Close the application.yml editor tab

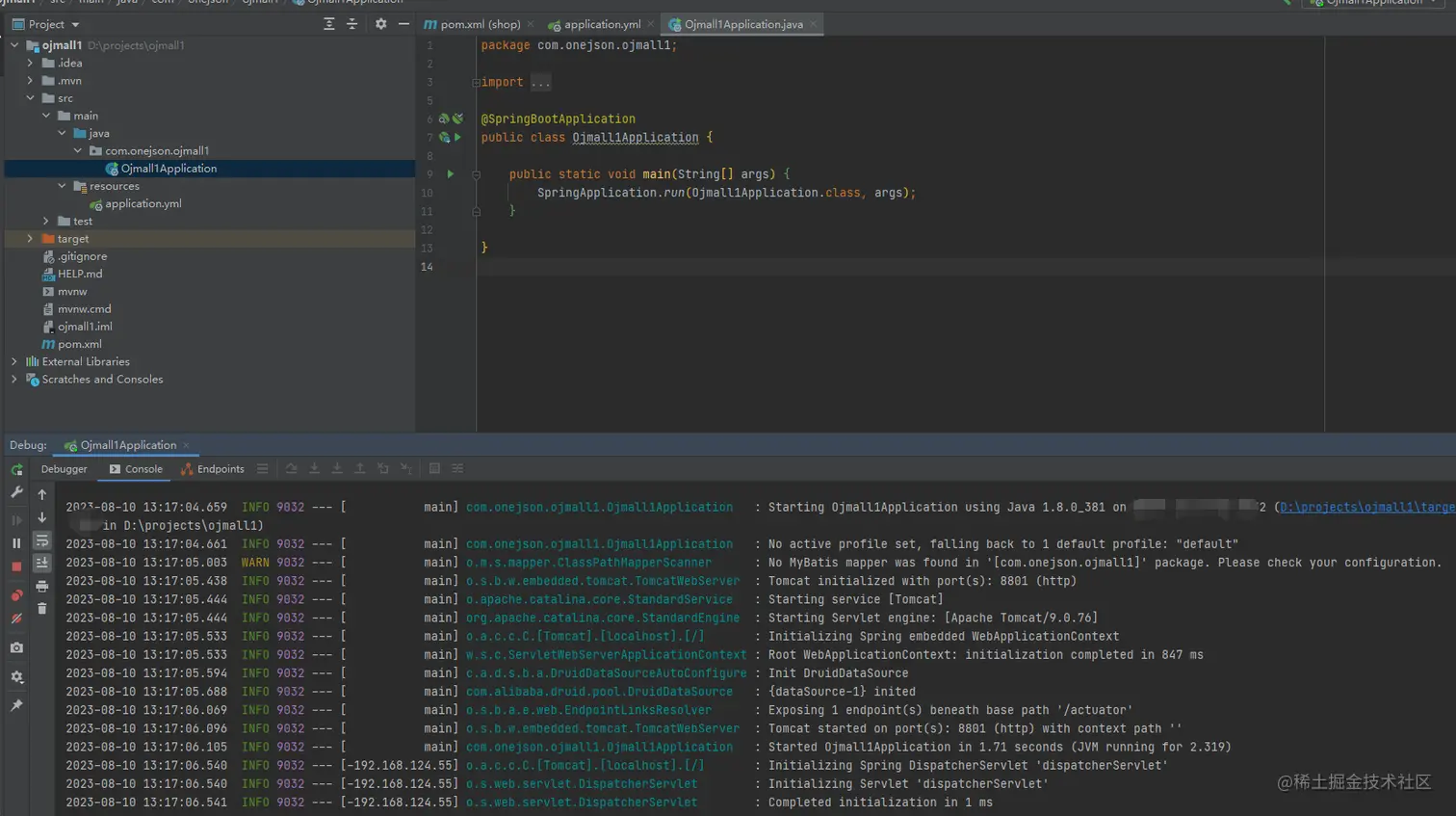click(652, 24)
